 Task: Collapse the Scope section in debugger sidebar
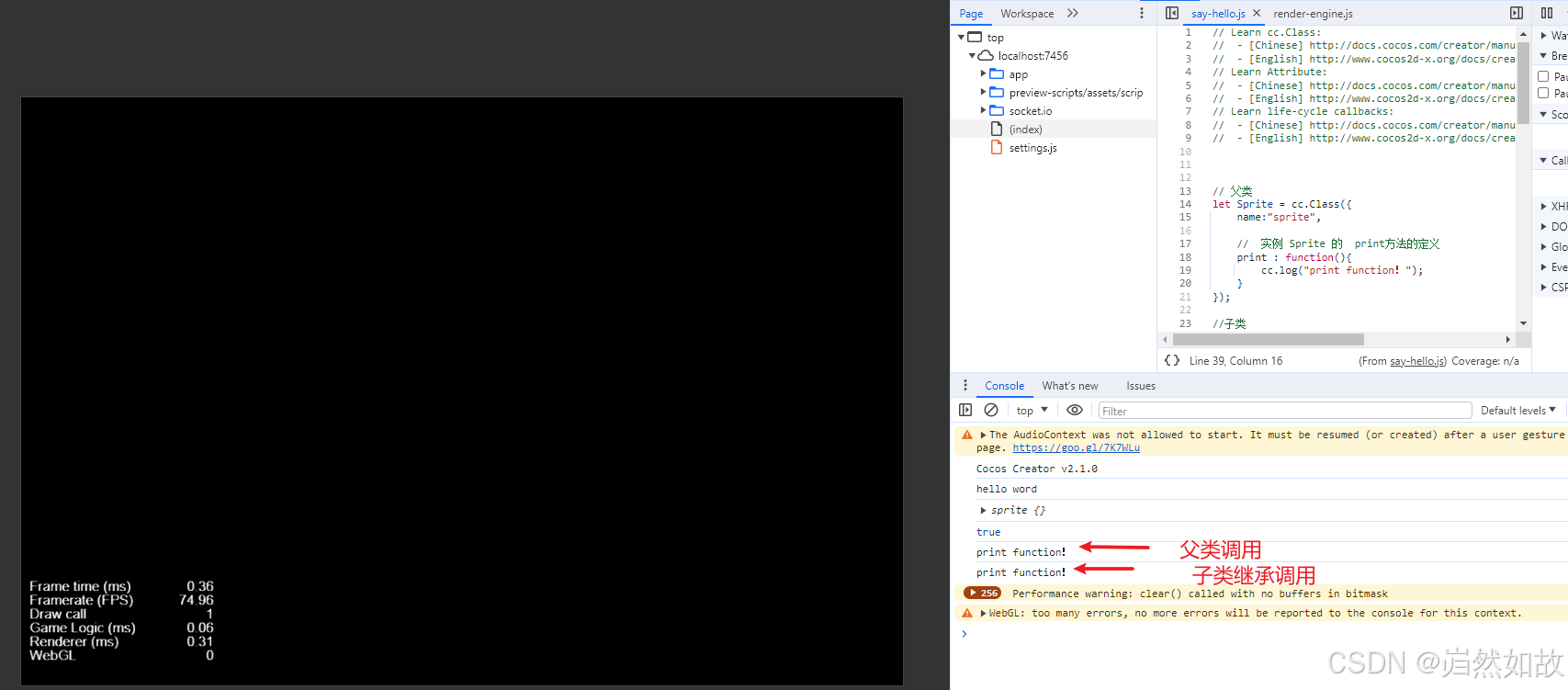[x=1543, y=114]
